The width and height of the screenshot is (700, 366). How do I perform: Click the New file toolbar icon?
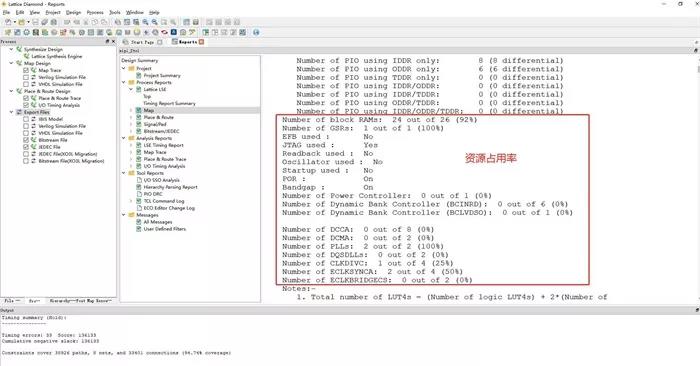(8, 22)
